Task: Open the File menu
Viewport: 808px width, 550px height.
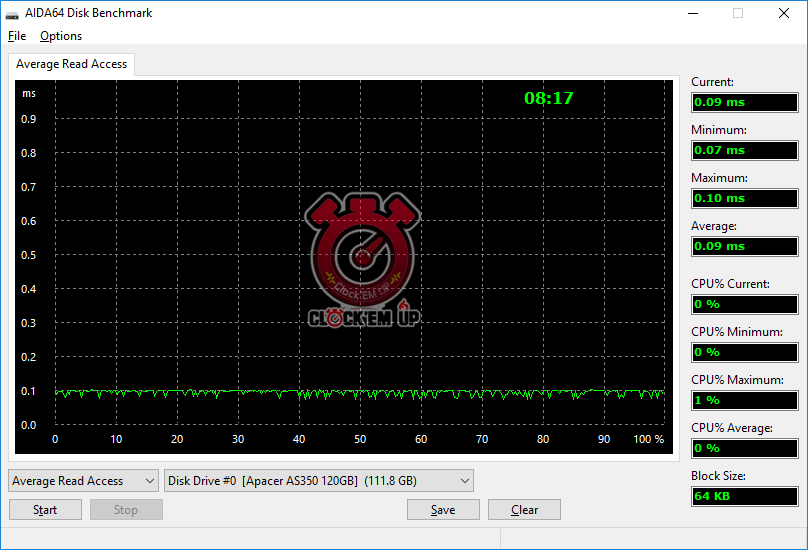Action: [17, 36]
